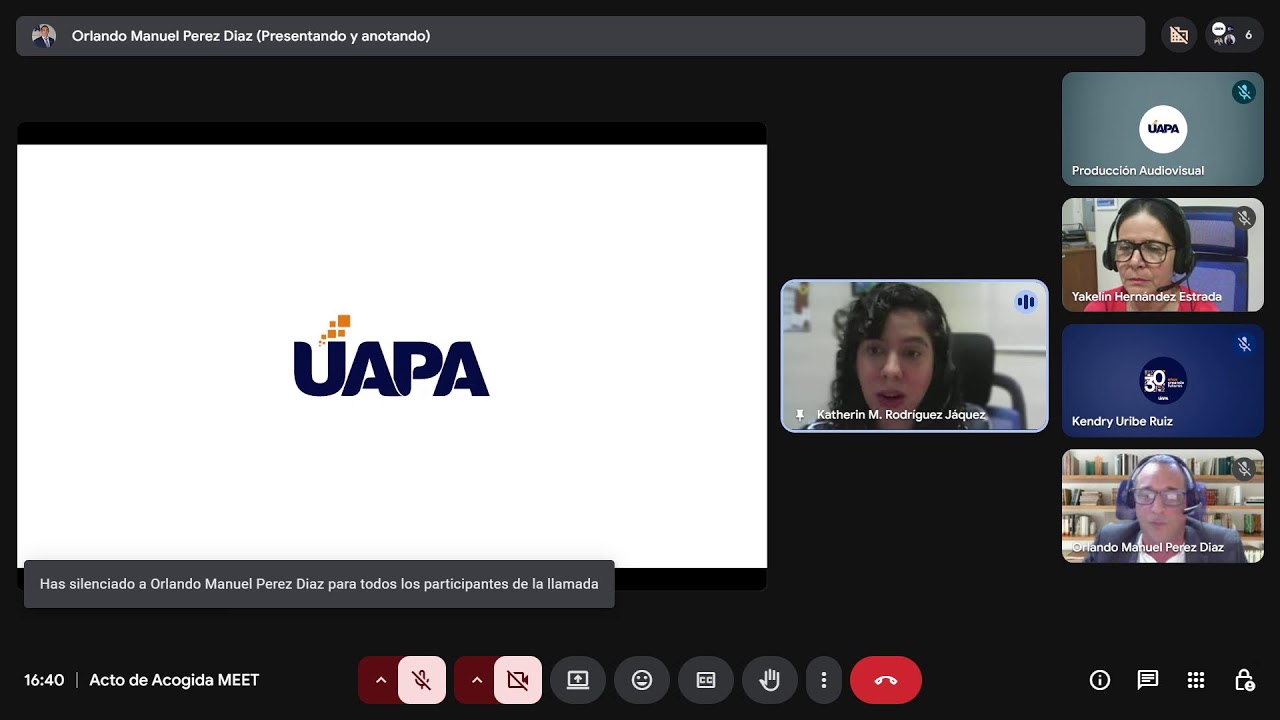Click the pin icon on Katherin's tile

(800, 415)
